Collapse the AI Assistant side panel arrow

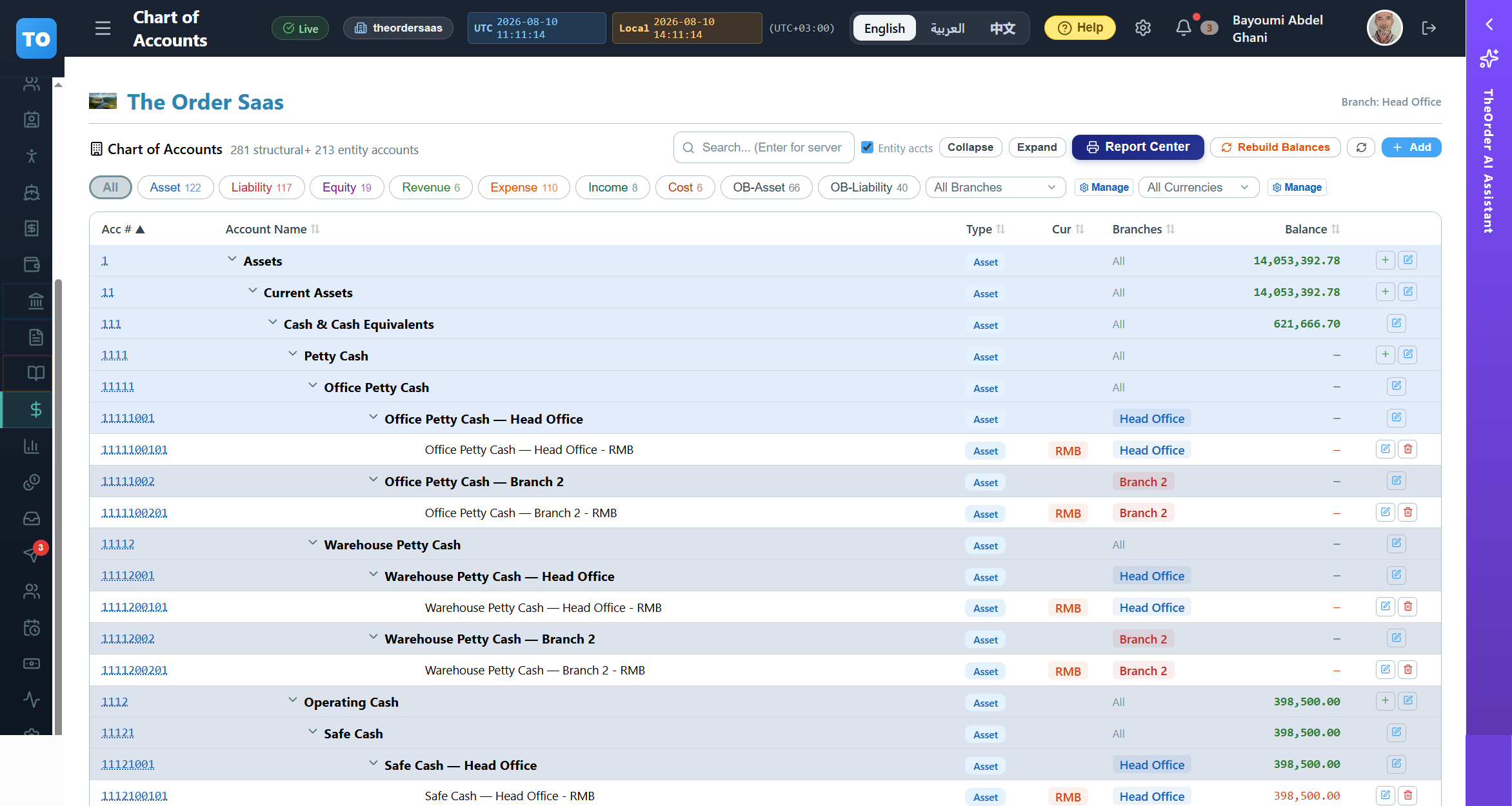[1489, 25]
